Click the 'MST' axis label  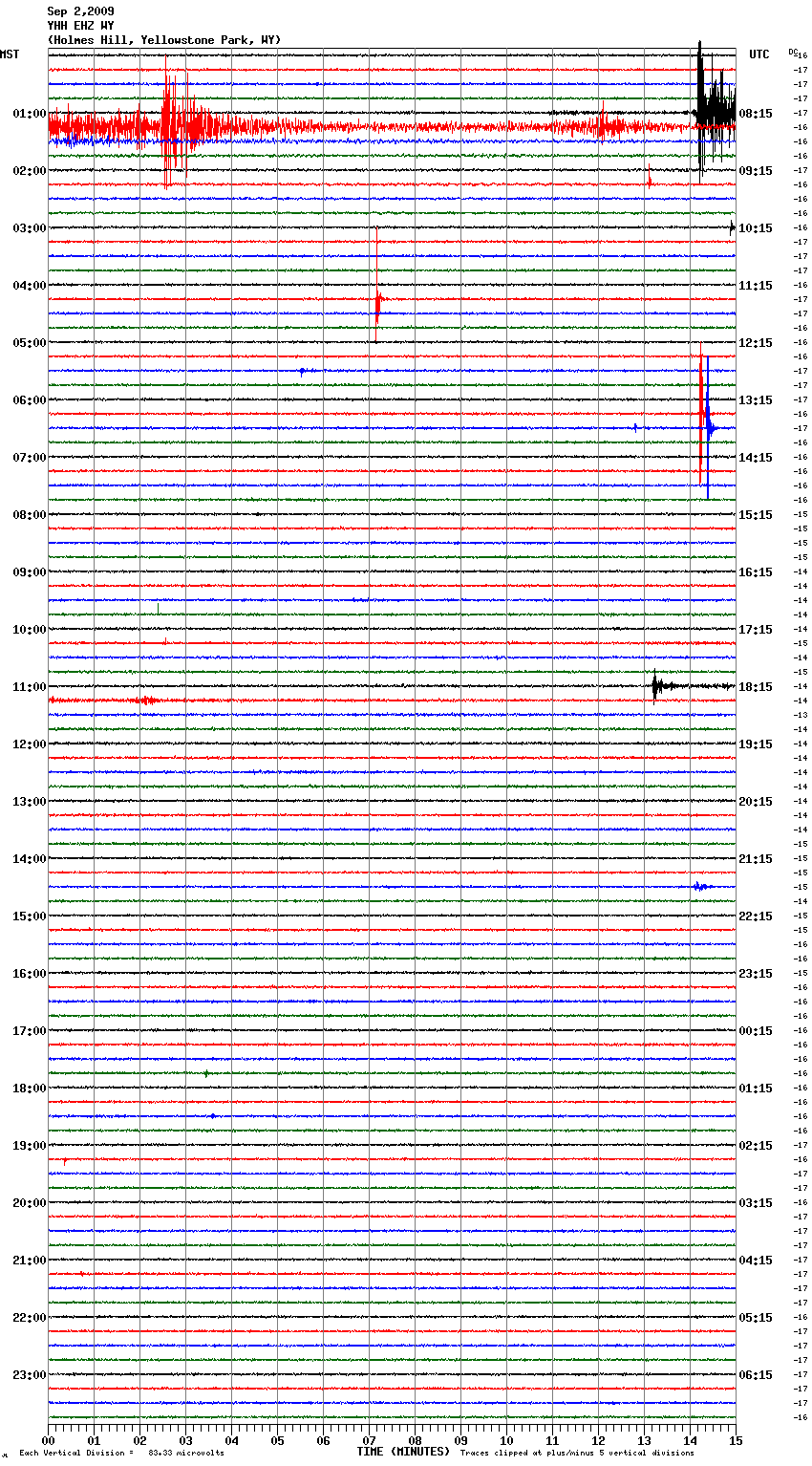[10, 54]
